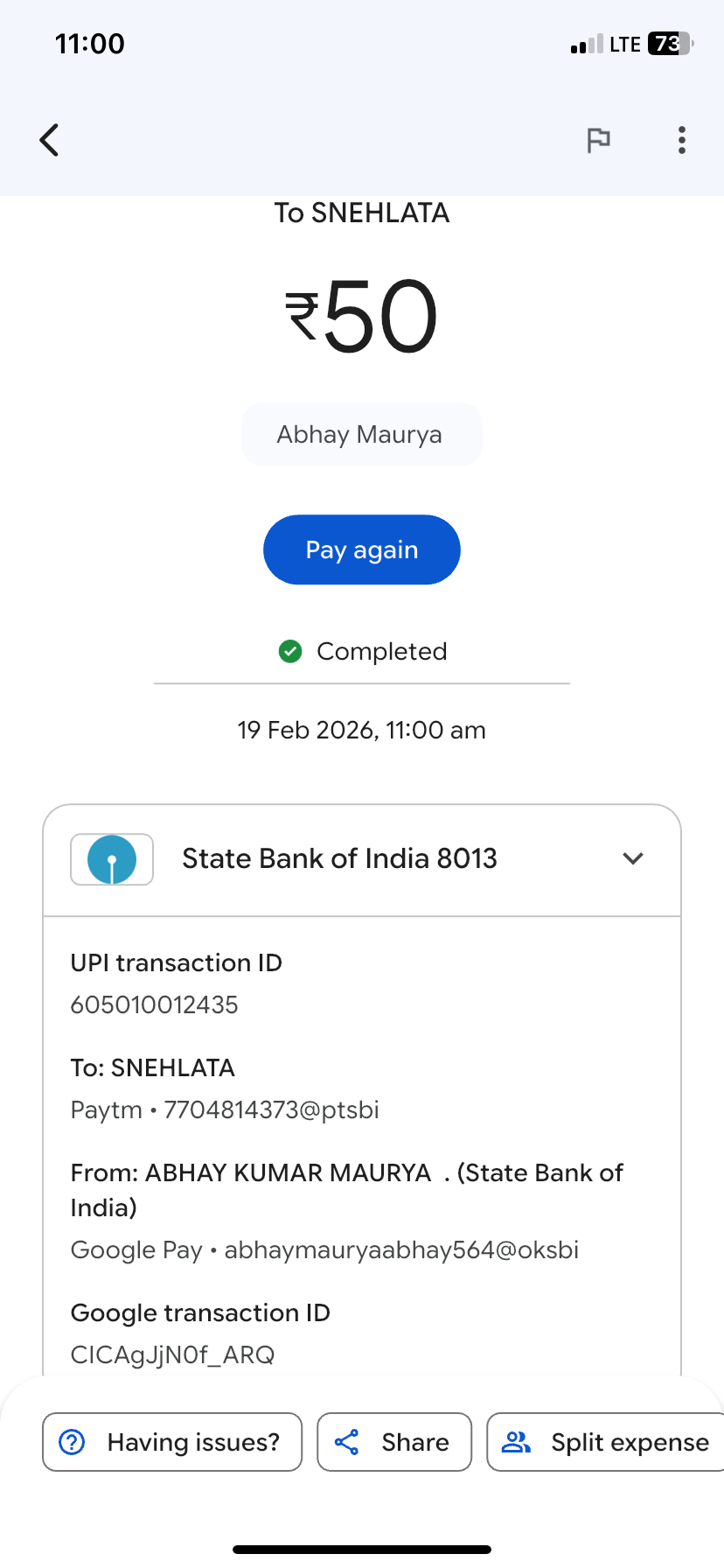
Task: Expand the bank details chevron
Action: click(633, 858)
